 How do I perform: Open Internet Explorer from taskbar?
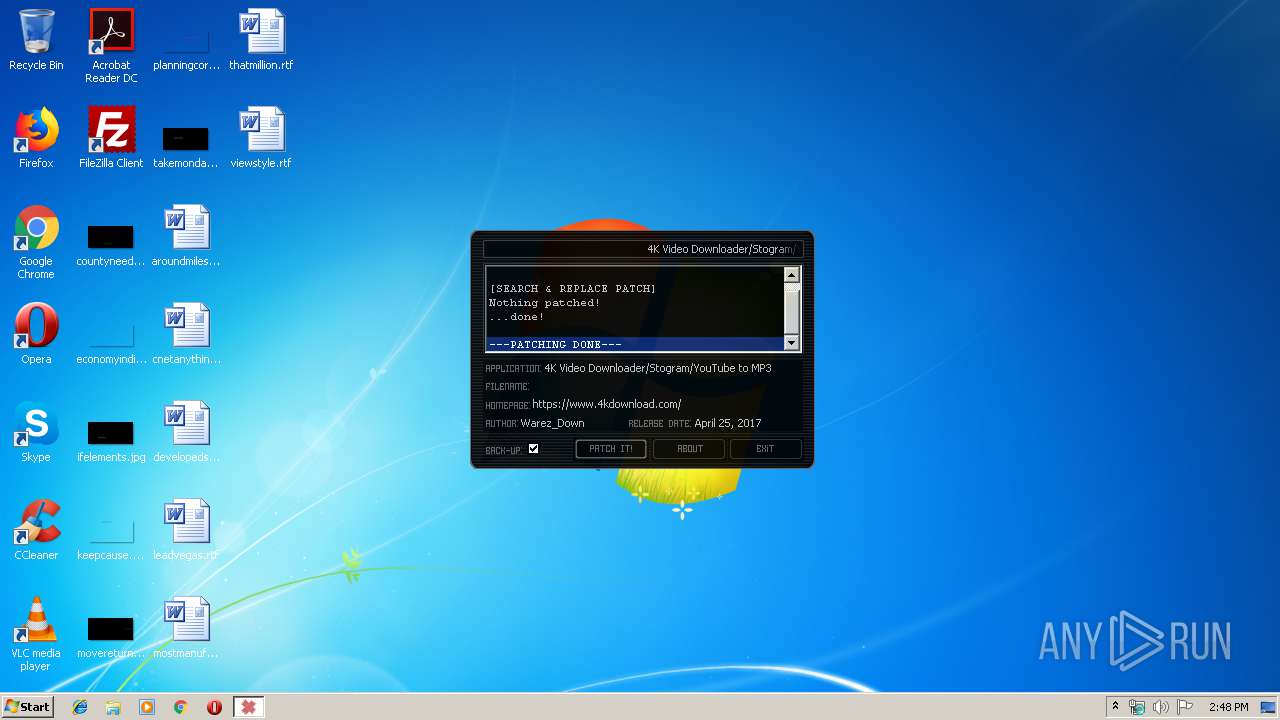tap(80, 707)
